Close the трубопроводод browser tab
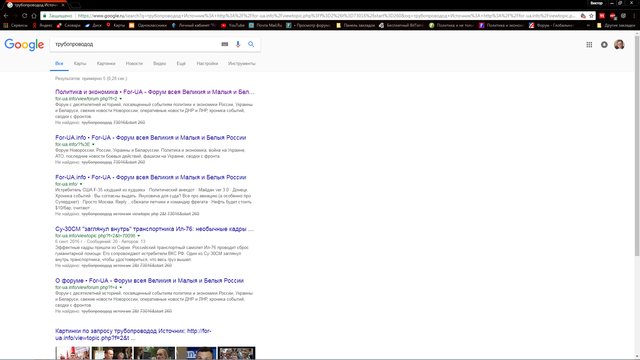This screenshot has width=640, height=360. click(x=63, y=5)
